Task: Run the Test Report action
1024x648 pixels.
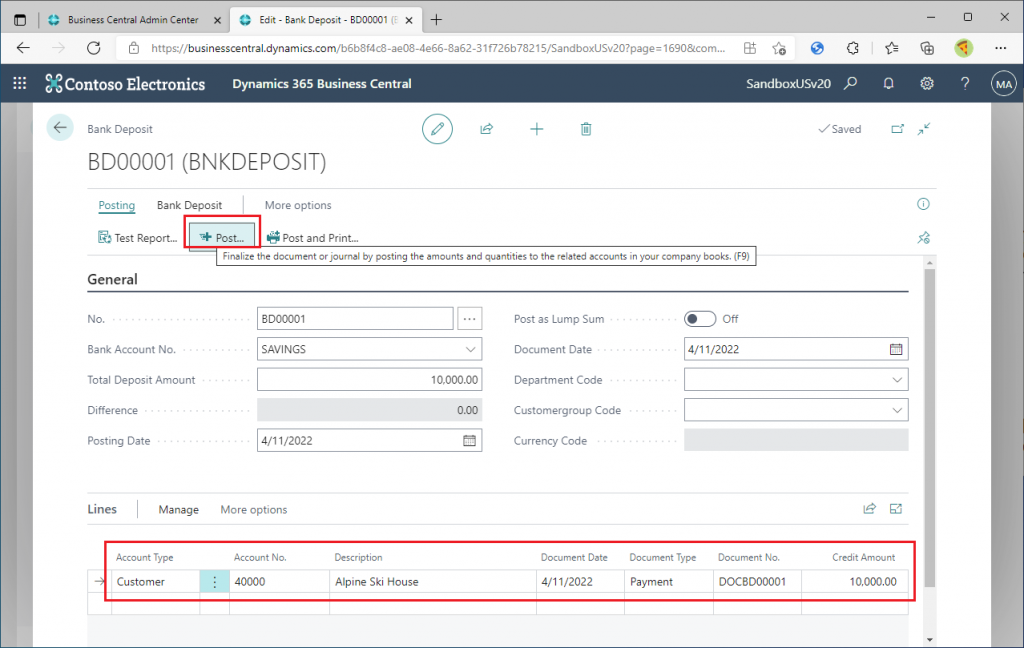Action: pos(138,238)
